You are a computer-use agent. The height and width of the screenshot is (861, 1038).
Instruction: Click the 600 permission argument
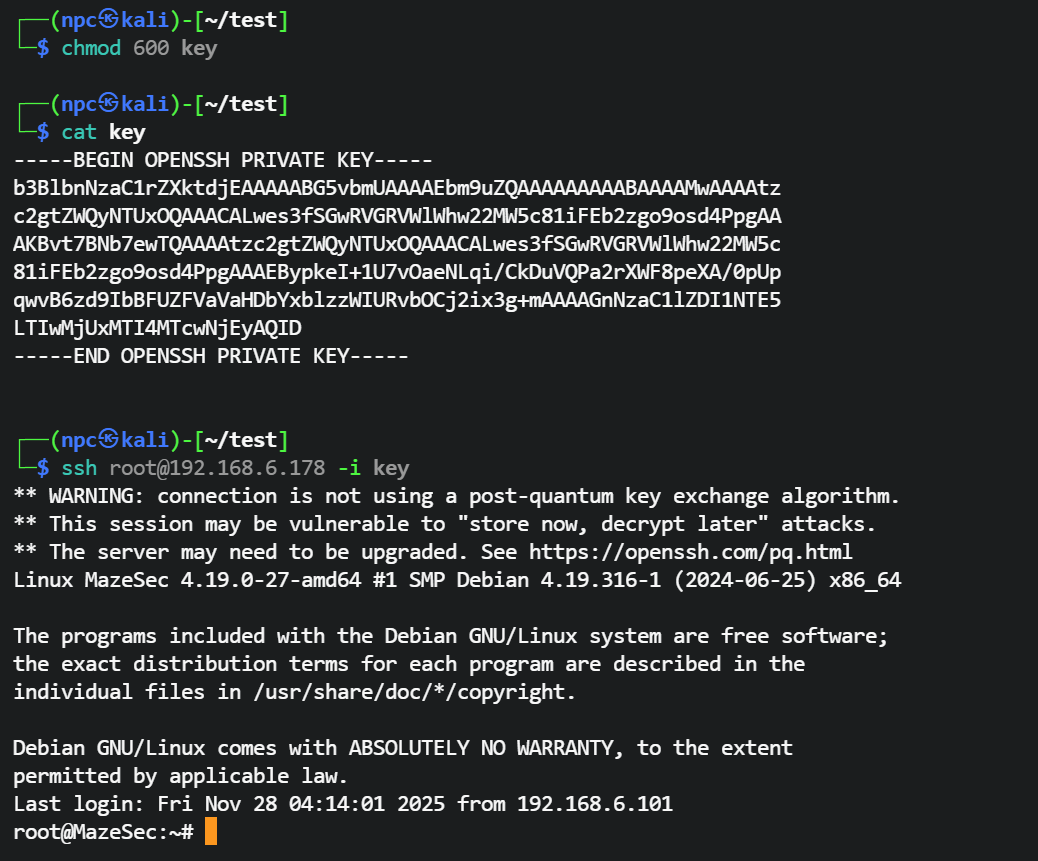151,48
